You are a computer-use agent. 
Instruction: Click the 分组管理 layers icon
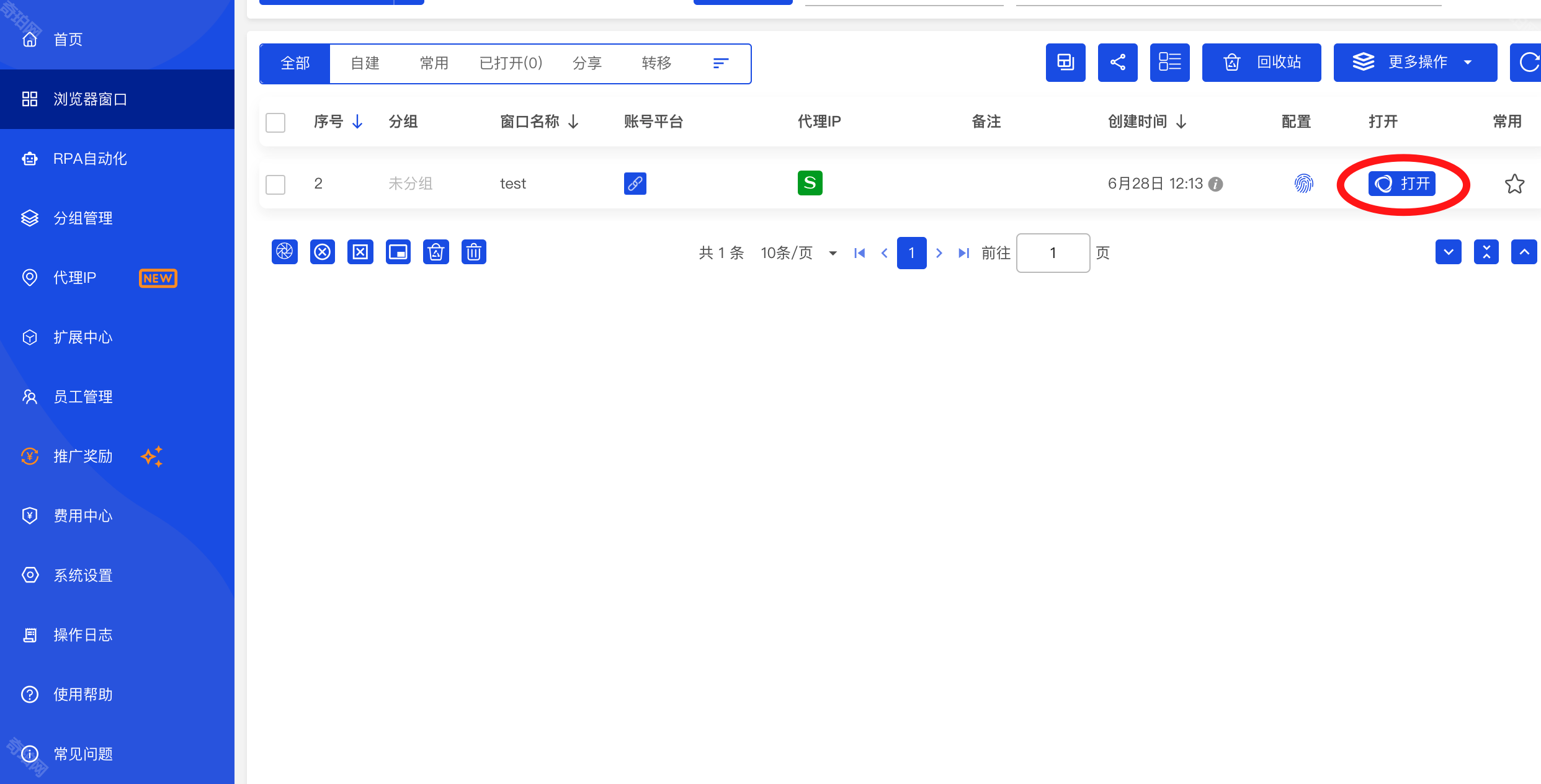[30, 218]
